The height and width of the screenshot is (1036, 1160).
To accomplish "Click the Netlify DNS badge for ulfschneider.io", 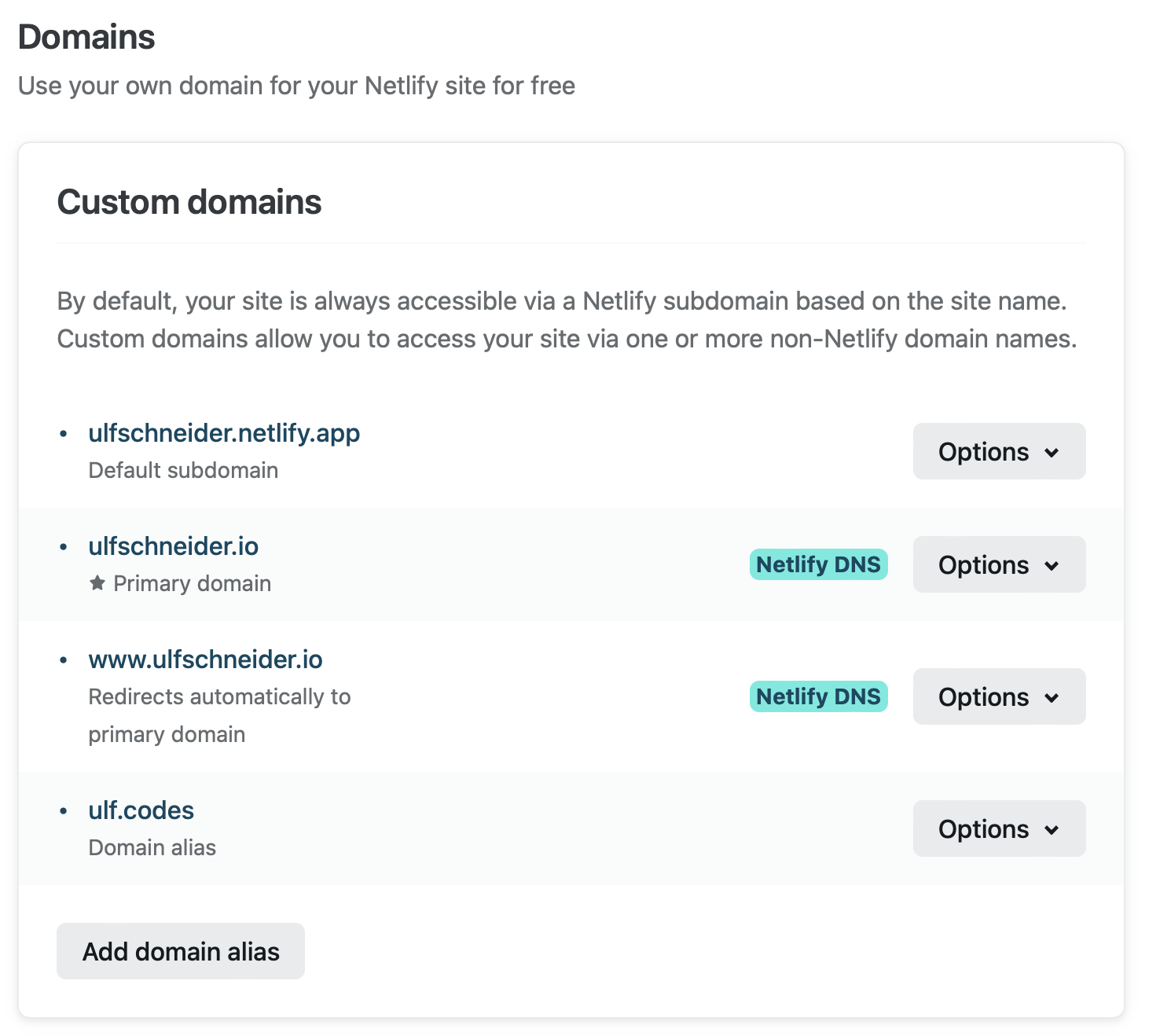I will [x=818, y=564].
